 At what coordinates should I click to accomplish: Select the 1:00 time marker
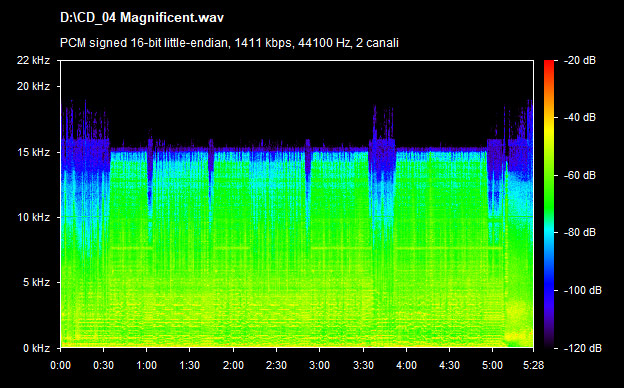click(x=146, y=365)
